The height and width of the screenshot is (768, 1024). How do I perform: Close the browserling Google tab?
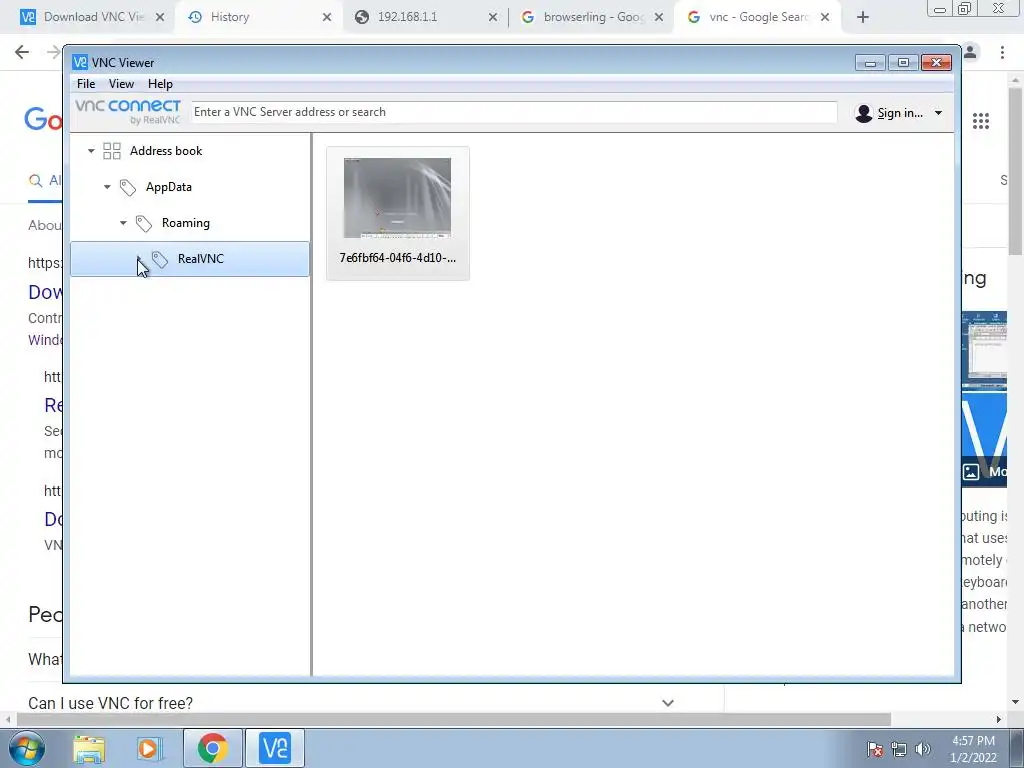(660, 18)
